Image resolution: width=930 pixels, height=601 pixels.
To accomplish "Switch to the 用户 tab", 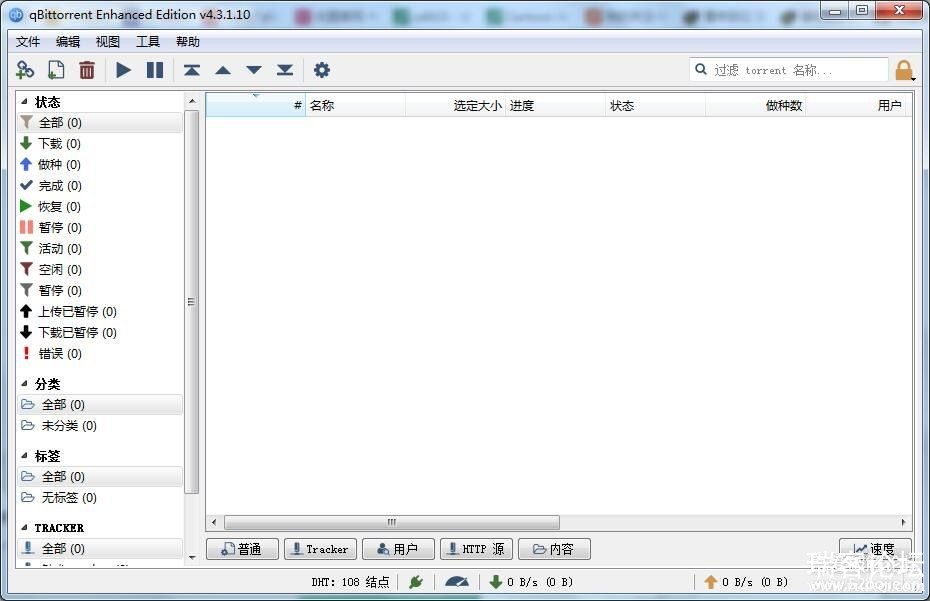I will pos(398,549).
